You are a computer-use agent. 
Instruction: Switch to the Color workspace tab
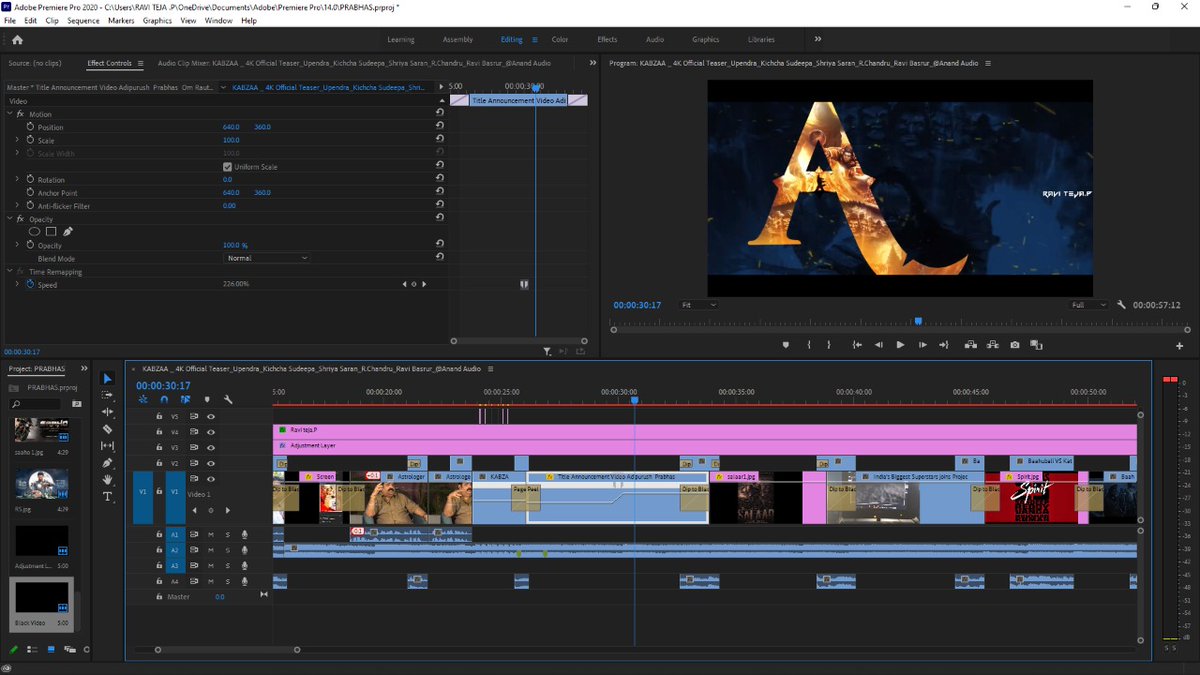[560, 40]
